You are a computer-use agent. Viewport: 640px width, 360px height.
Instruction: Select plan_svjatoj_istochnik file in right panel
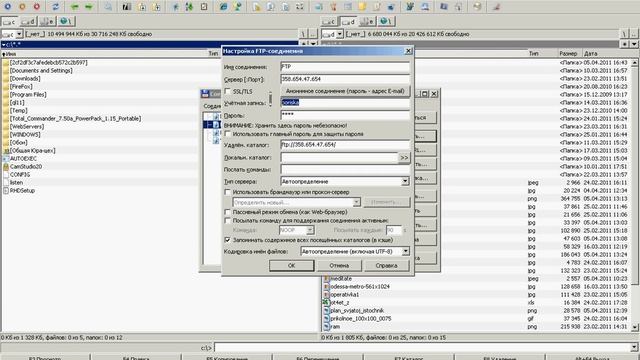pyautogui.click(x=357, y=311)
